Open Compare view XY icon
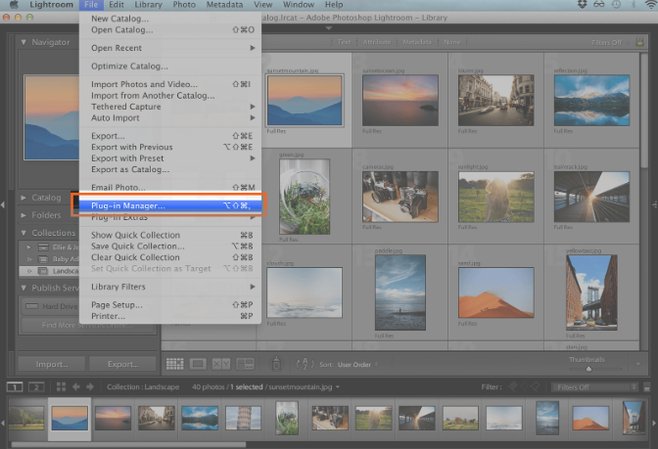 coord(221,364)
